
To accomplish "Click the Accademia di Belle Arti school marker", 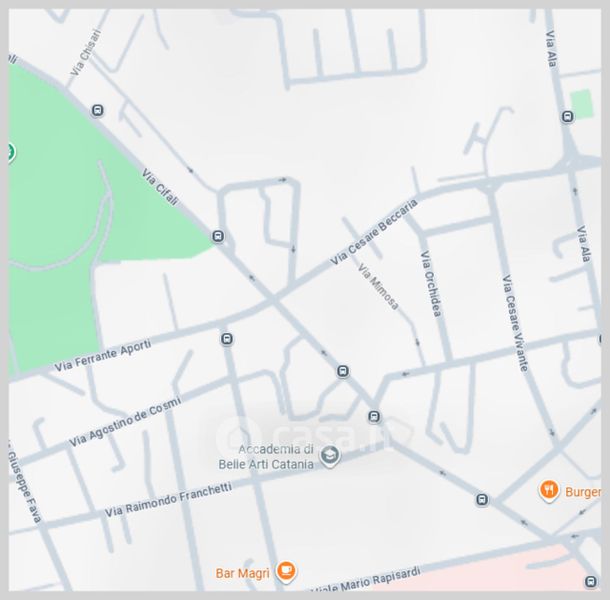I will click(x=330, y=456).
